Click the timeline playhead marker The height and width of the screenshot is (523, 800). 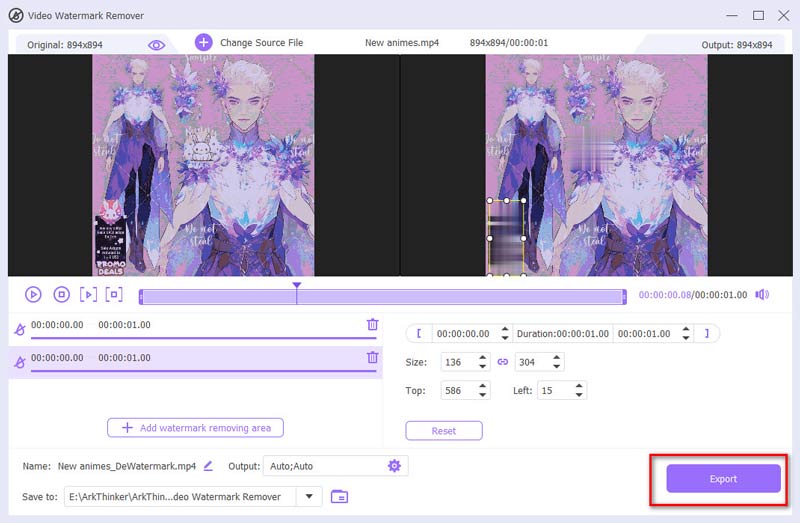click(x=296, y=285)
